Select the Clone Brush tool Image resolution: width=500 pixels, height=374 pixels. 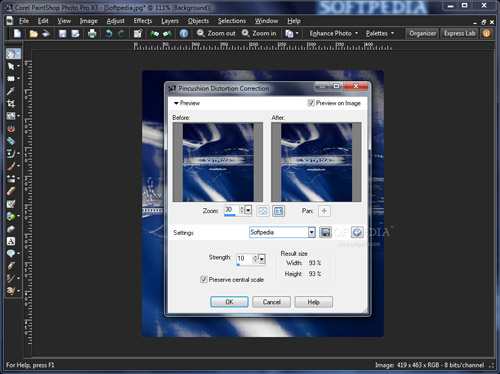(11, 154)
